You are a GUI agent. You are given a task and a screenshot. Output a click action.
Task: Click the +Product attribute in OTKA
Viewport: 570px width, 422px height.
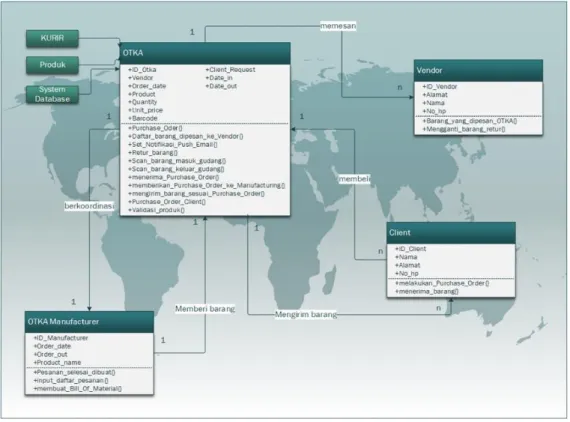141,94
